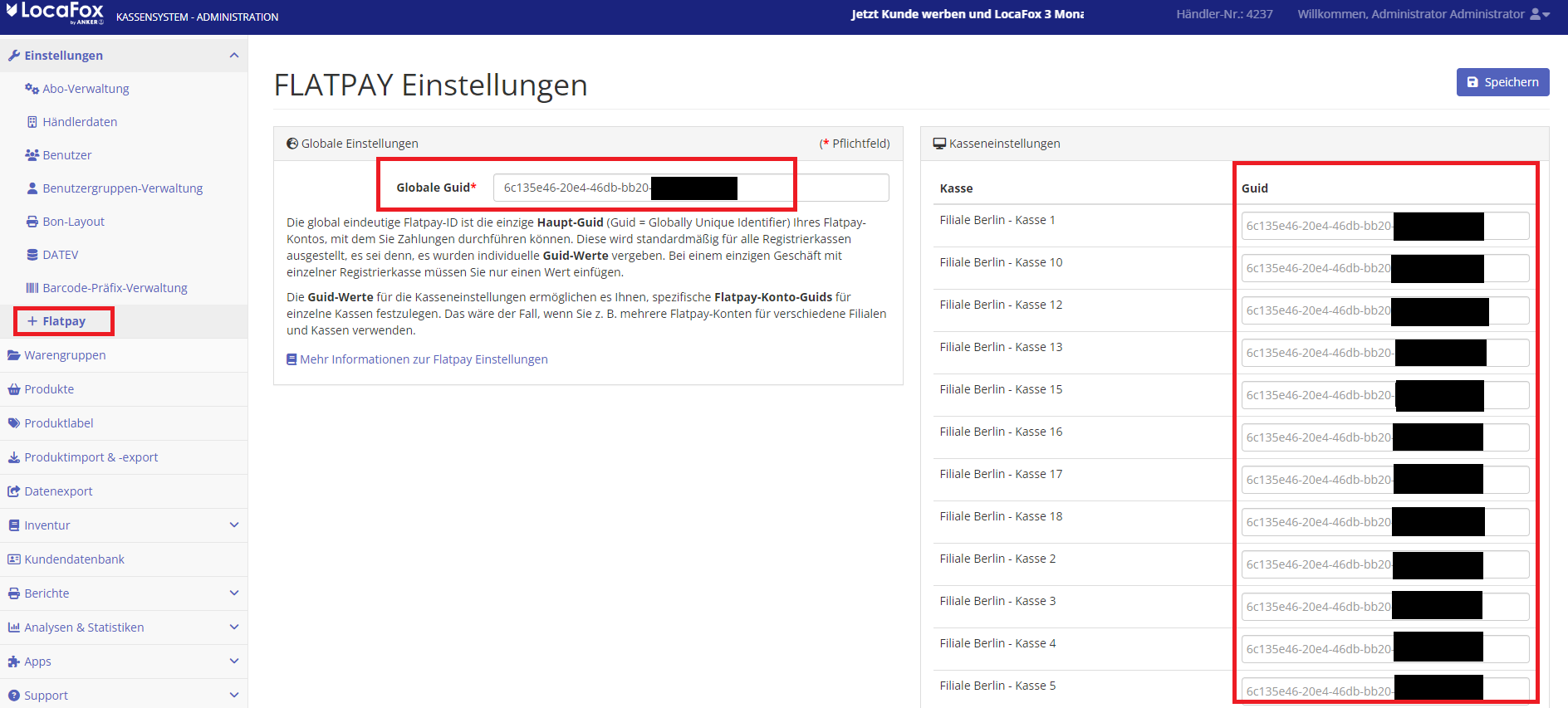The width and height of the screenshot is (1568, 708).
Task: Click the Bon-Layout printer icon
Action: (x=32, y=222)
